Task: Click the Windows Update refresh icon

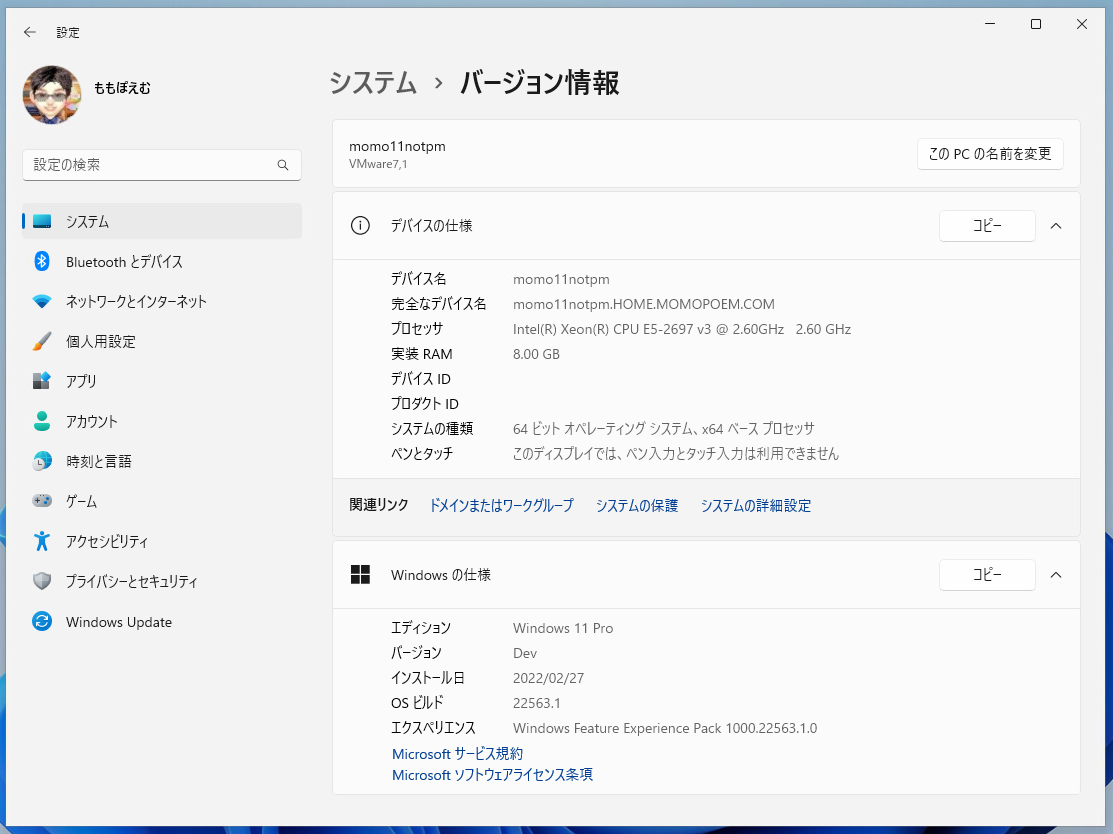Action: tap(42, 622)
